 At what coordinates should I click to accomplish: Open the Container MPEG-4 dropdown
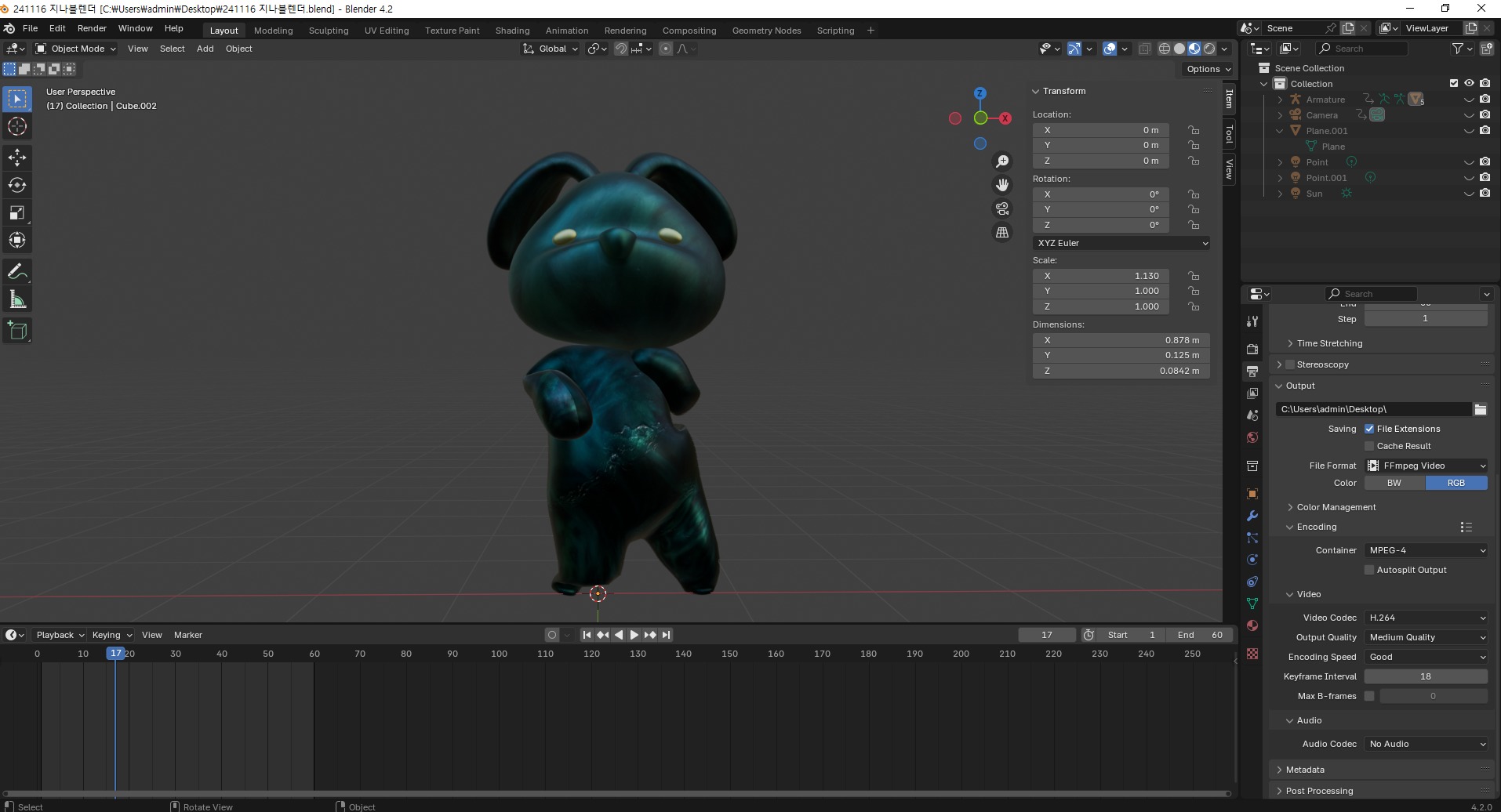1426,550
